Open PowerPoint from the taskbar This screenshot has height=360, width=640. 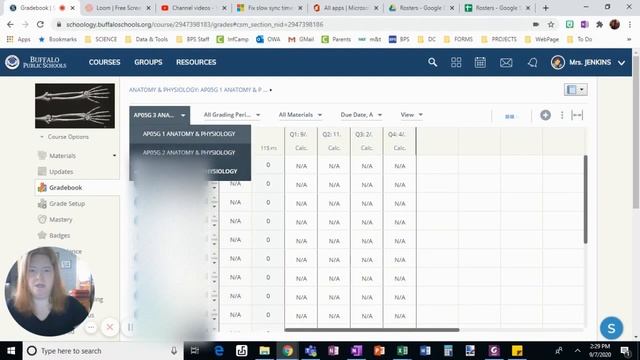379,351
